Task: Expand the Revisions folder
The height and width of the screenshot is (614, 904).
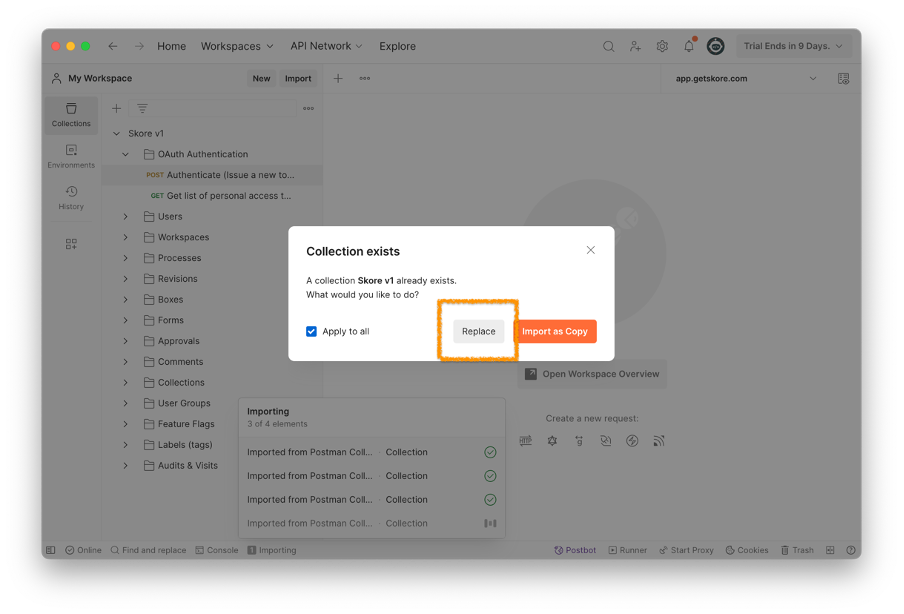Action: click(125, 279)
